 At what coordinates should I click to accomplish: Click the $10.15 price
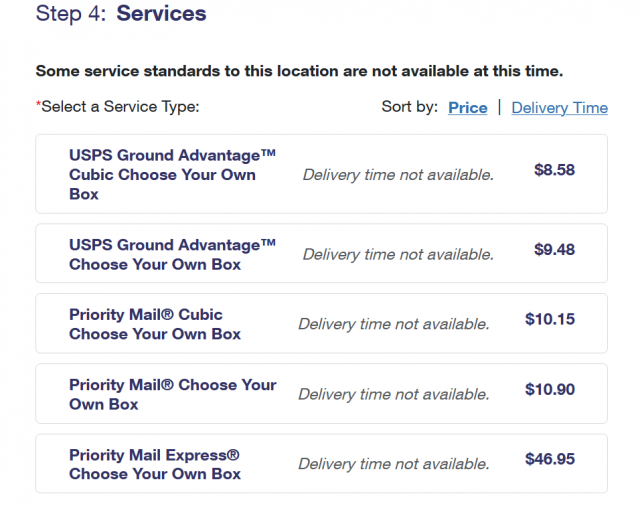point(550,320)
